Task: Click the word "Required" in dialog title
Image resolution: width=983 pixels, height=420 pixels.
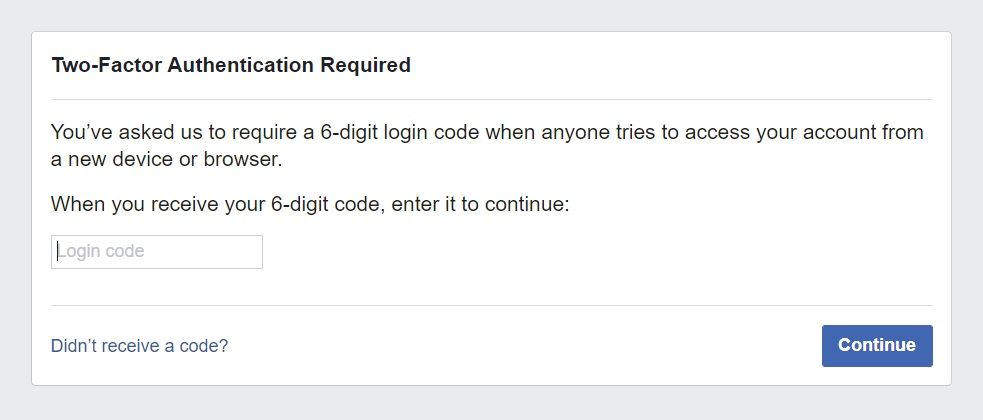Action: 365,66
